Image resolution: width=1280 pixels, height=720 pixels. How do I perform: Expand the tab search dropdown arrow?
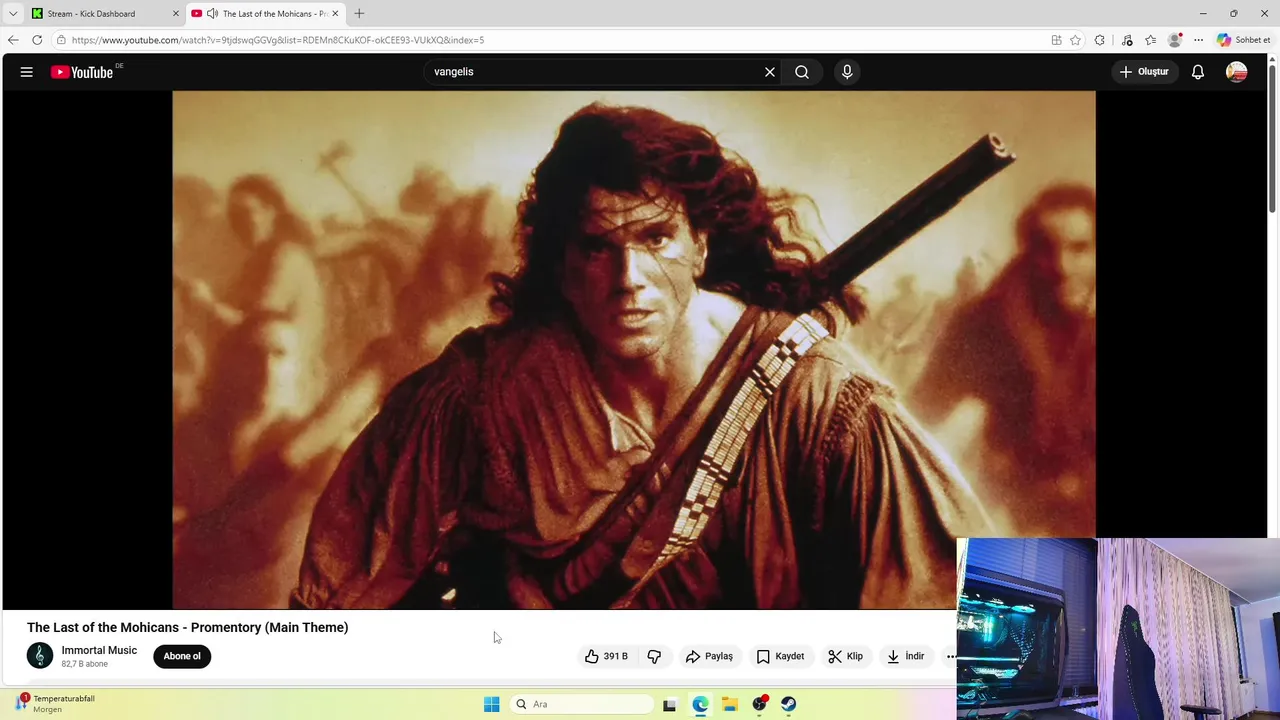pos(13,14)
